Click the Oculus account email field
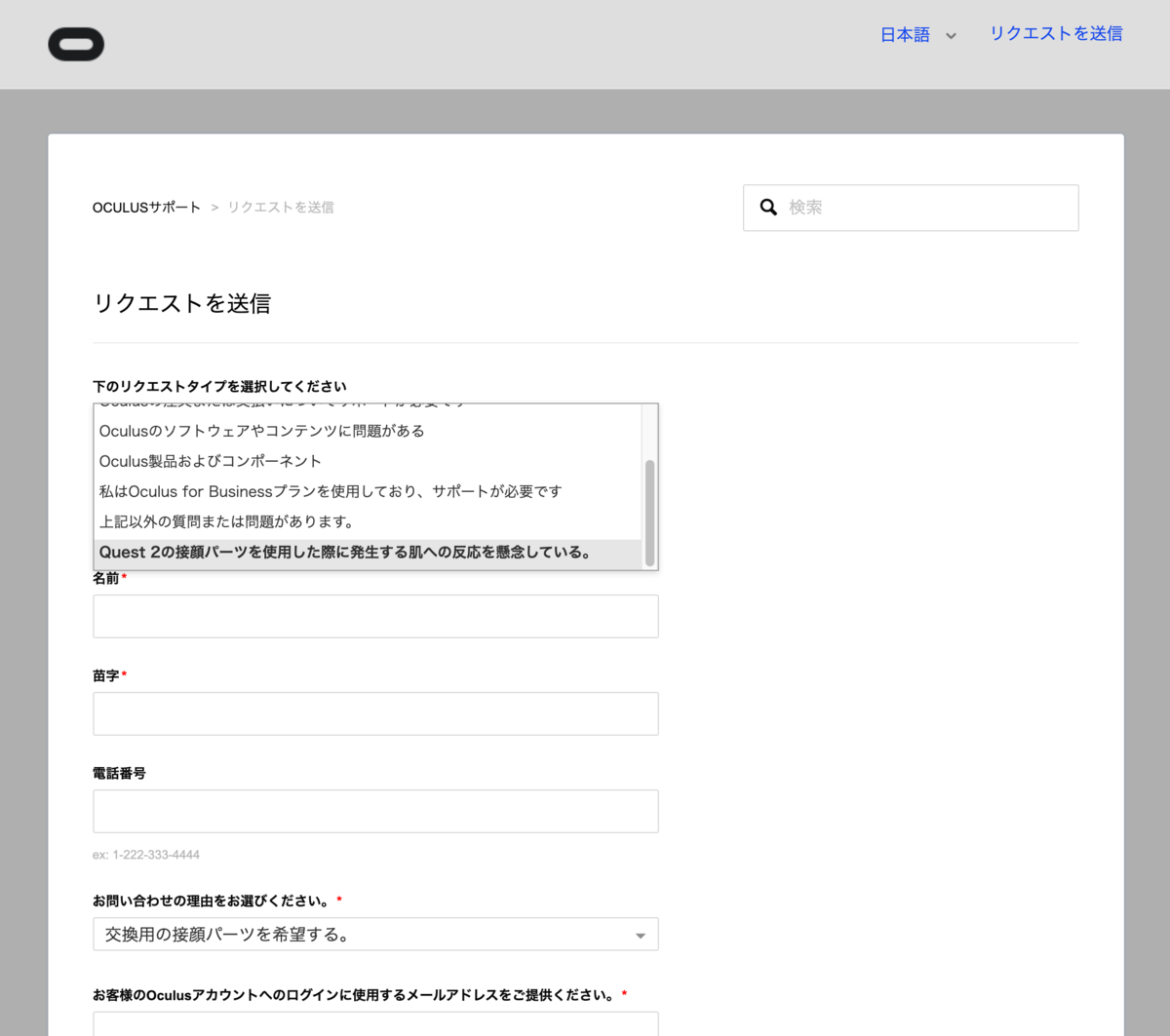Screen dimensions: 1170x1036 (375, 1024)
